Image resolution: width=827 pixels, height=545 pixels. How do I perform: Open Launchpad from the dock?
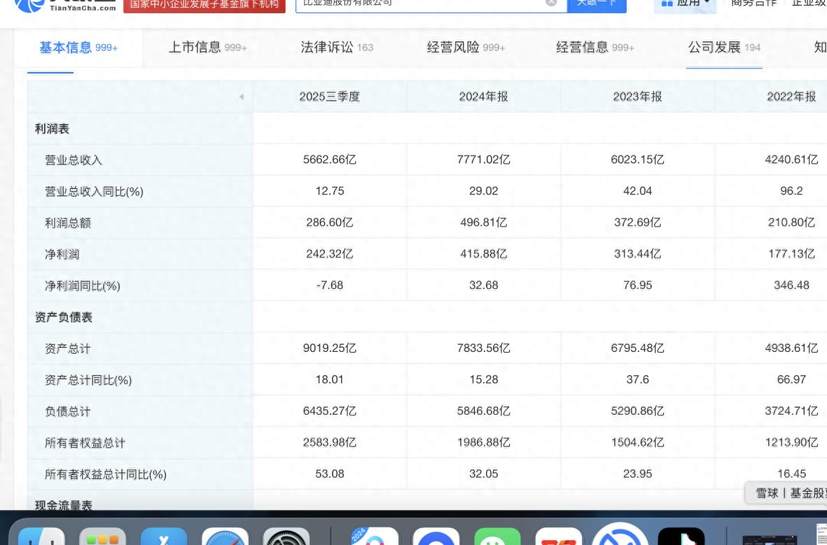coord(103,537)
